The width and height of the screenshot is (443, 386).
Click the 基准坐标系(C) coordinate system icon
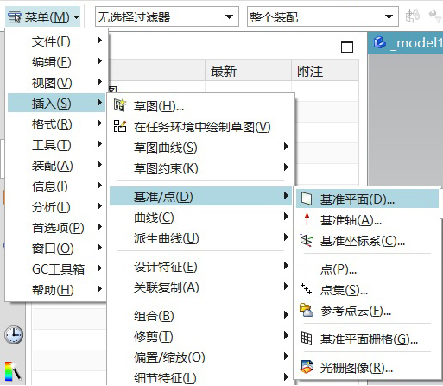coord(306,240)
